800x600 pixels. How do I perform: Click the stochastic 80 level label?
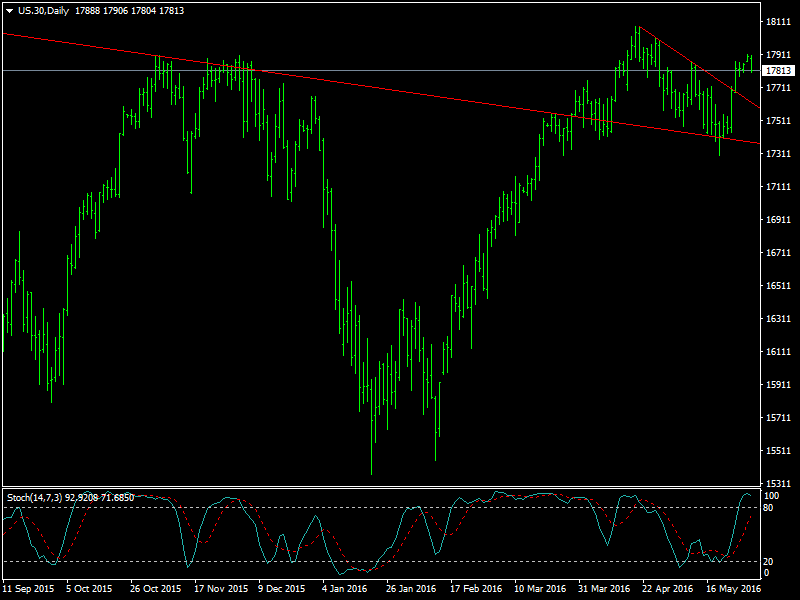coord(769,508)
